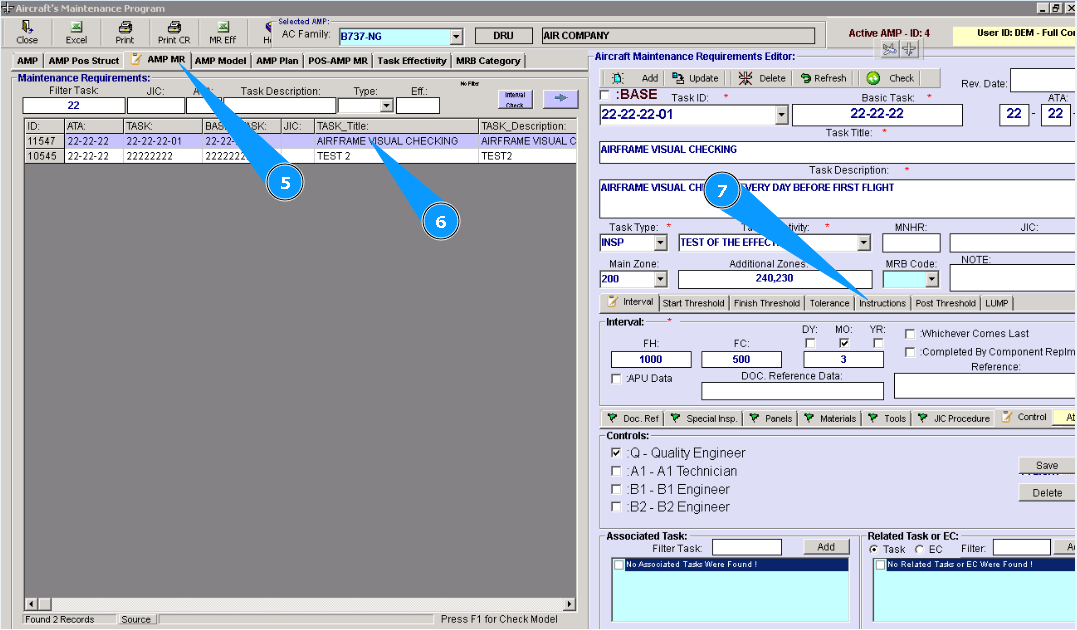Image resolution: width=1077 pixels, height=630 pixels.
Task: Open the Task Effectivity tab
Action: (411, 60)
